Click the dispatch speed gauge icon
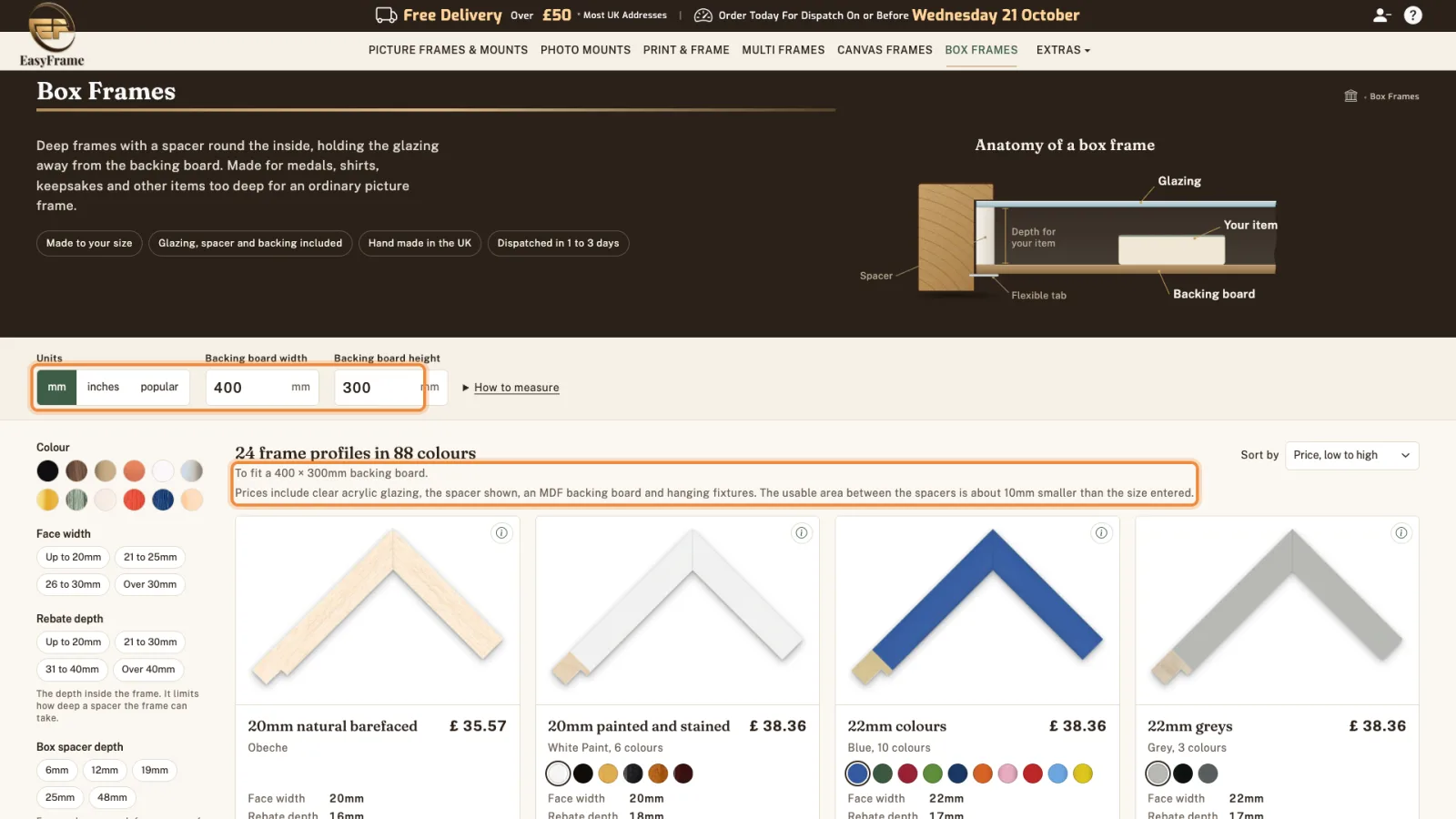Viewport: 1456px width, 819px height. (703, 15)
